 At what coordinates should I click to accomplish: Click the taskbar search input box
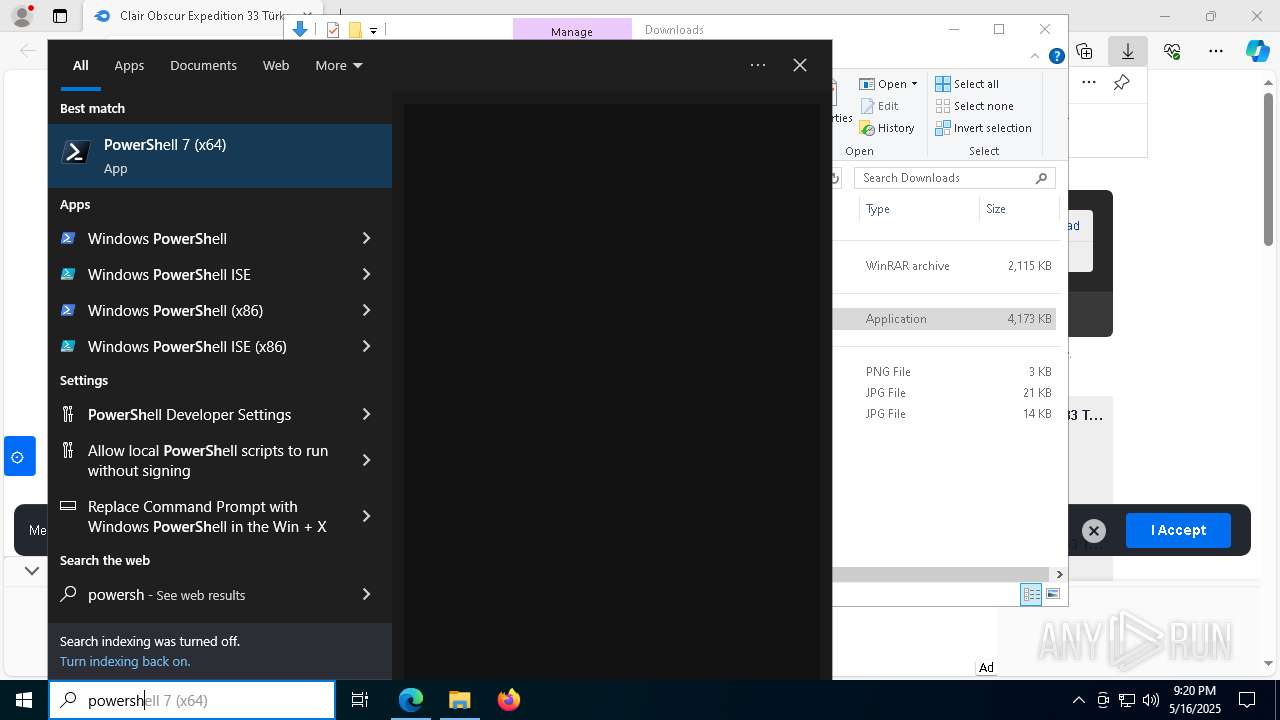coord(192,700)
